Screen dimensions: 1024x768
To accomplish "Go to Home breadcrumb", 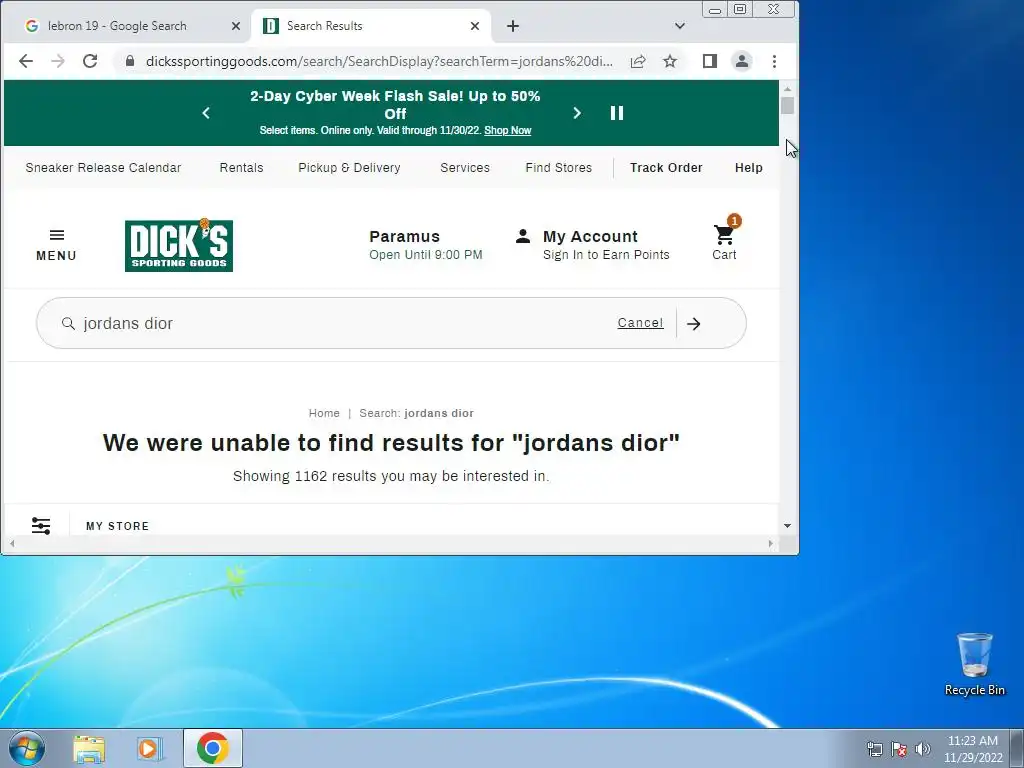I will tap(324, 413).
